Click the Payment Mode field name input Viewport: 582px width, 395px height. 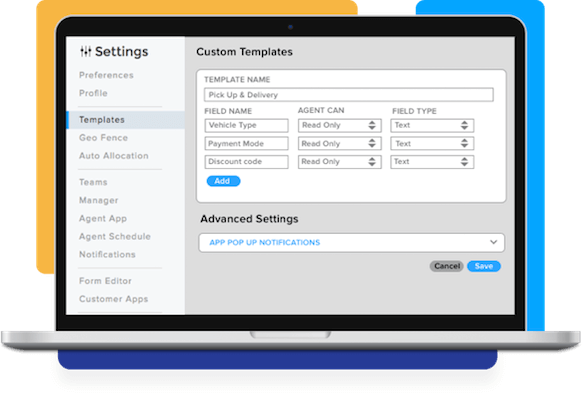pyautogui.click(x=246, y=144)
